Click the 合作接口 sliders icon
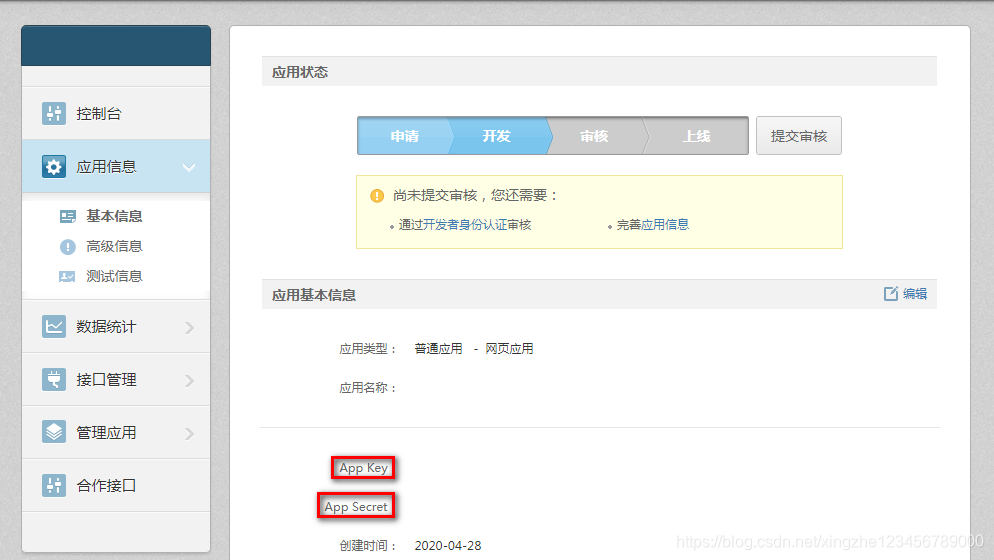 click(54, 485)
